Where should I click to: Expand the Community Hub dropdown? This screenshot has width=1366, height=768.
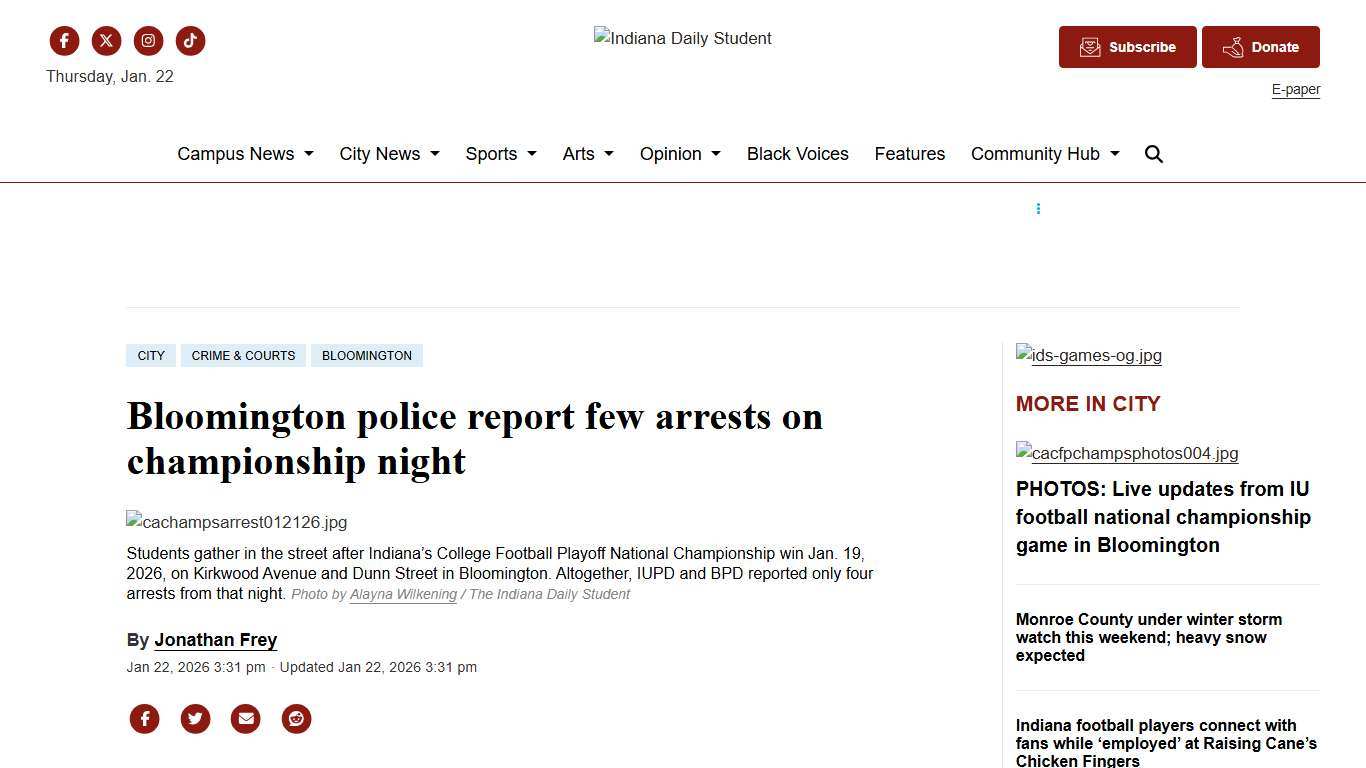1044,154
